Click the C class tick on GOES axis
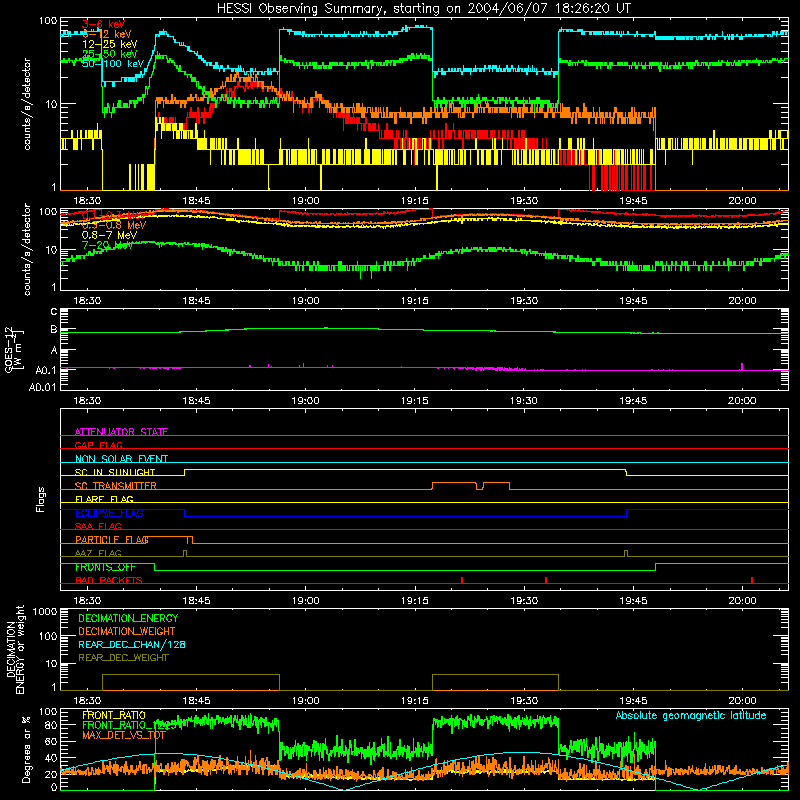Viewport: 800px width, 800px height. tap(54, 312)
